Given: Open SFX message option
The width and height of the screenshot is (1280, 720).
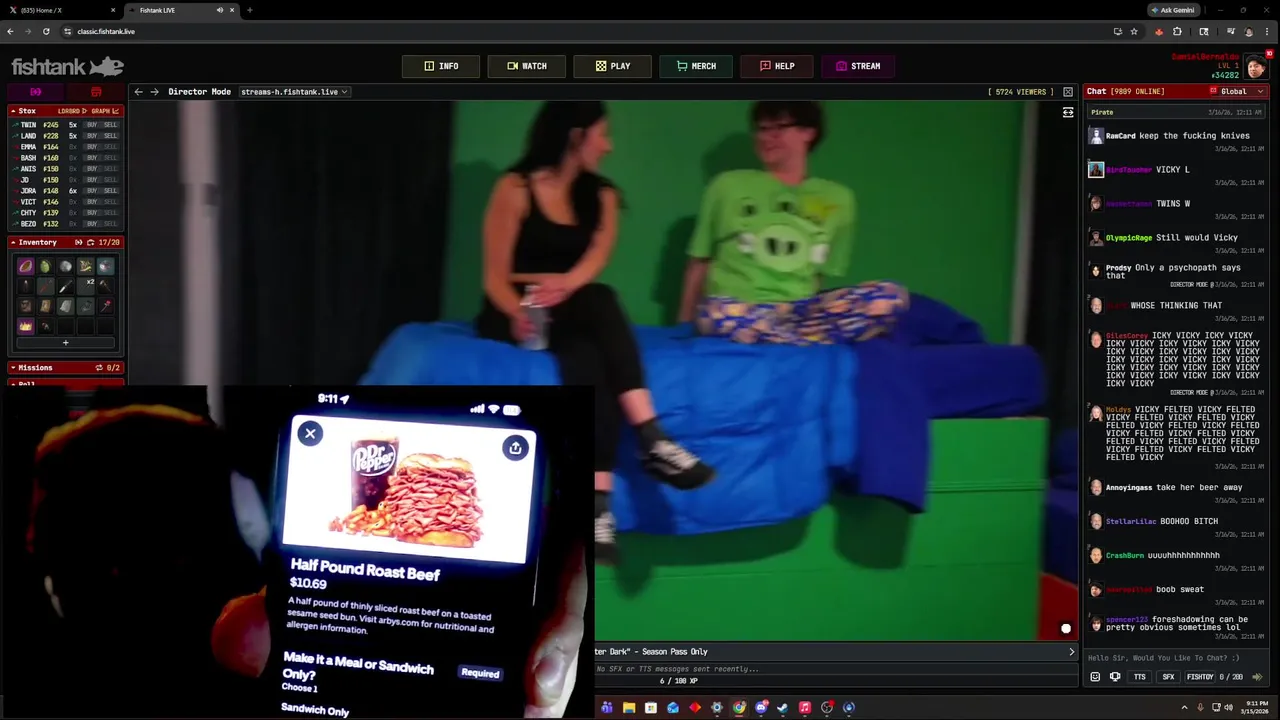Looking at the screenshot, I should (1168, 677).
